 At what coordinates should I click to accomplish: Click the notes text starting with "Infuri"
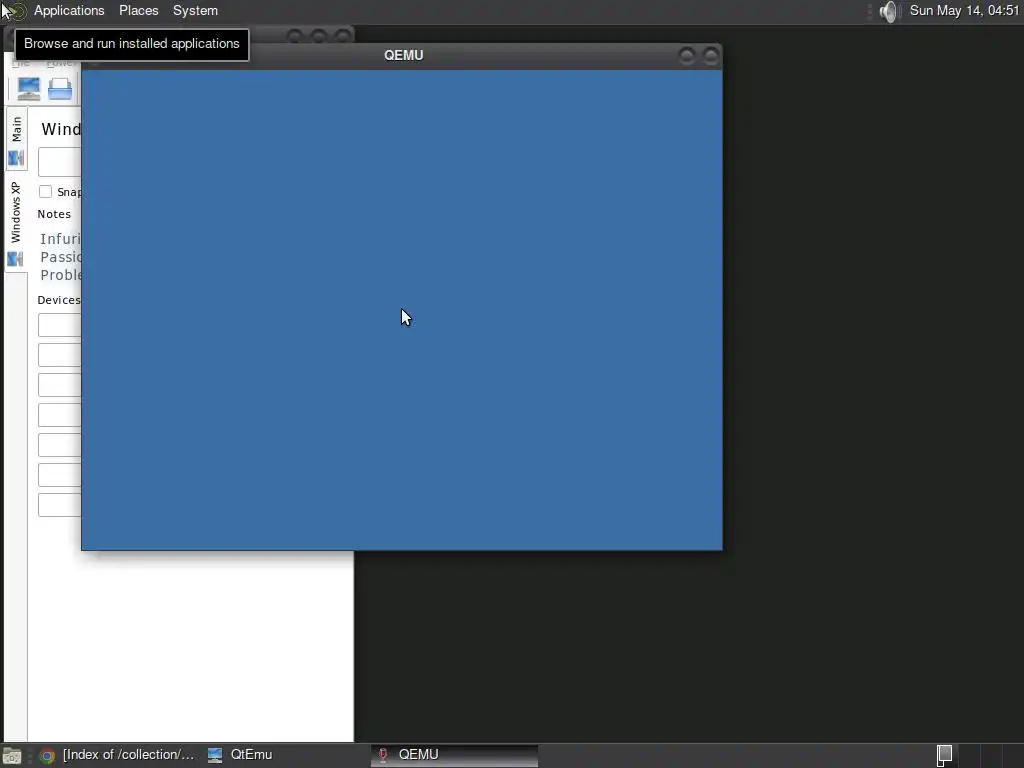point(60,239)
